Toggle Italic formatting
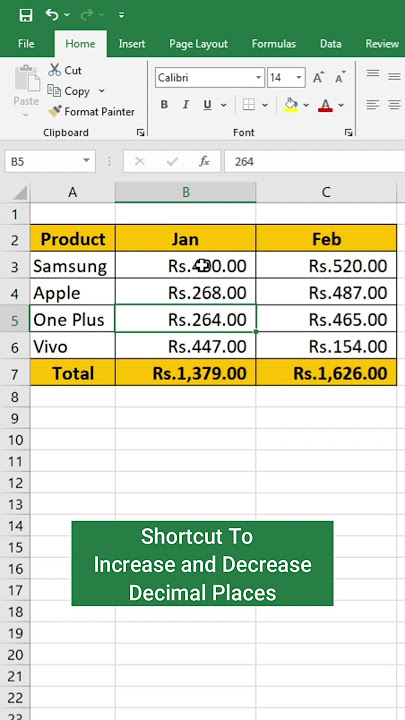 186,105
